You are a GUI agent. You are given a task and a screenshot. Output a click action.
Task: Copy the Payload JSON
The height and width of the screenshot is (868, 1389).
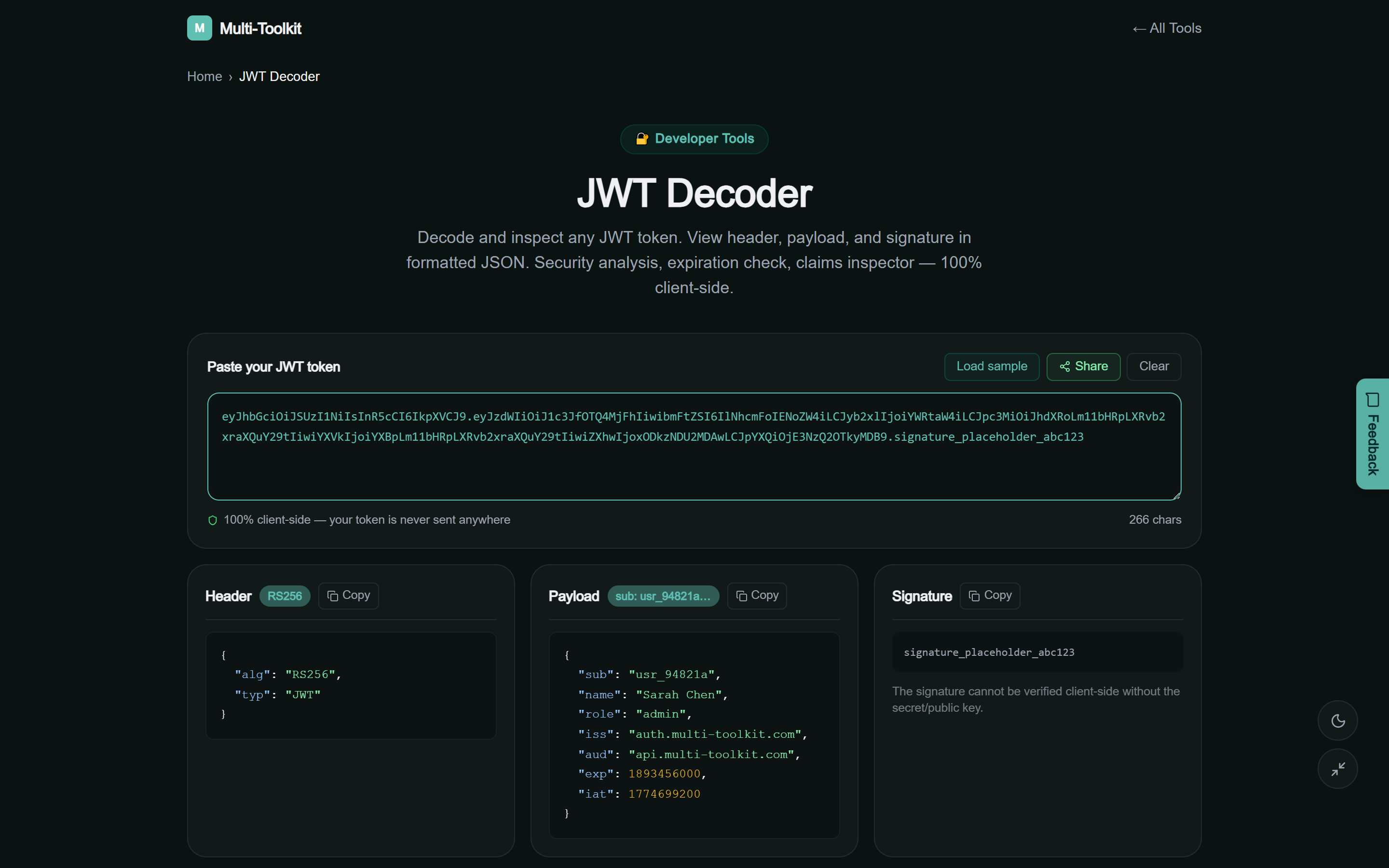point(757,596)
